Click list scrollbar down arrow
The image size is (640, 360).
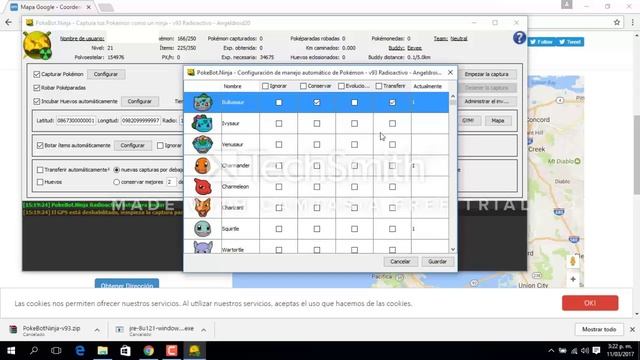point(453,249)
